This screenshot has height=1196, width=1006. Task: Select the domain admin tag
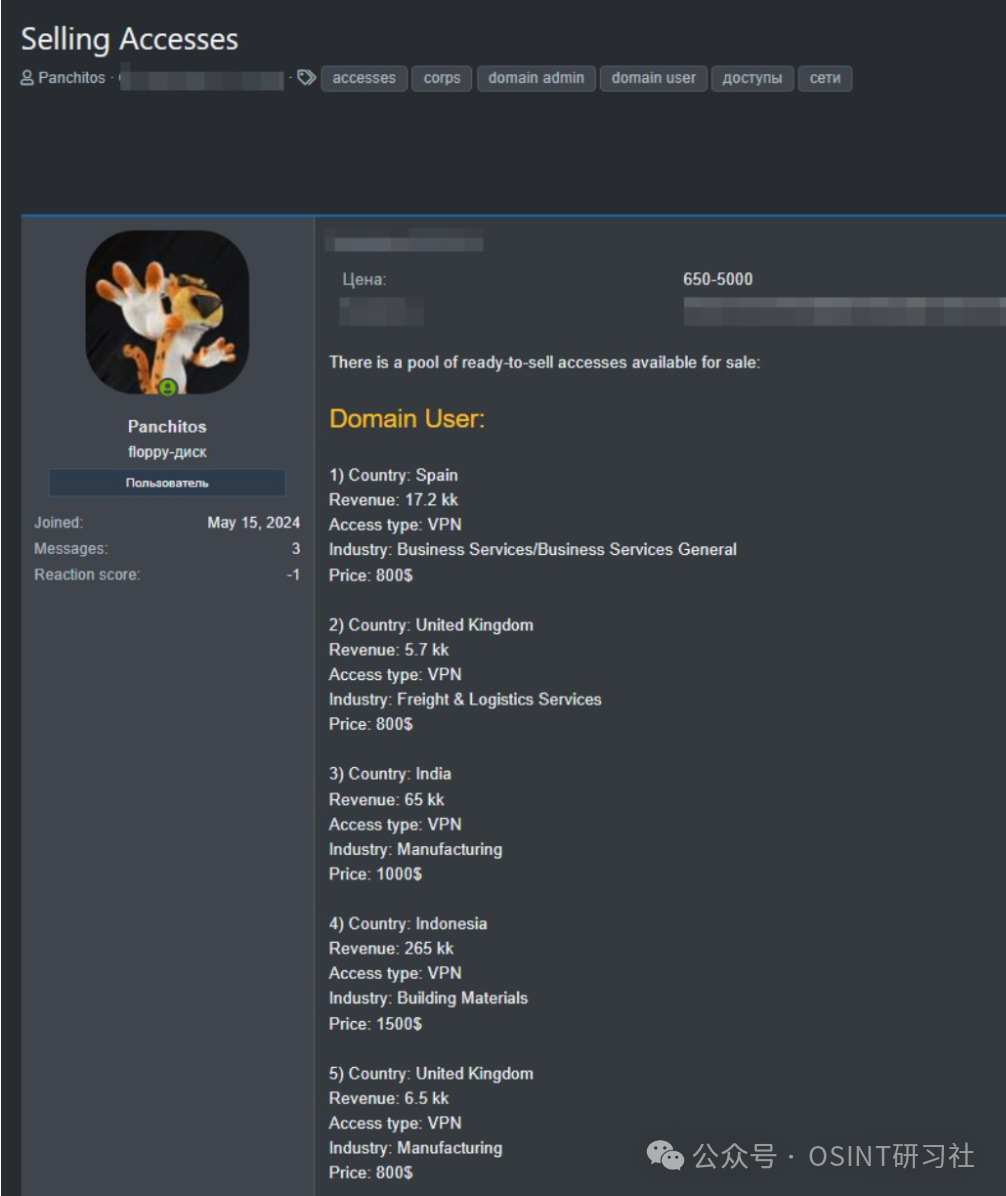coord(536,78)
